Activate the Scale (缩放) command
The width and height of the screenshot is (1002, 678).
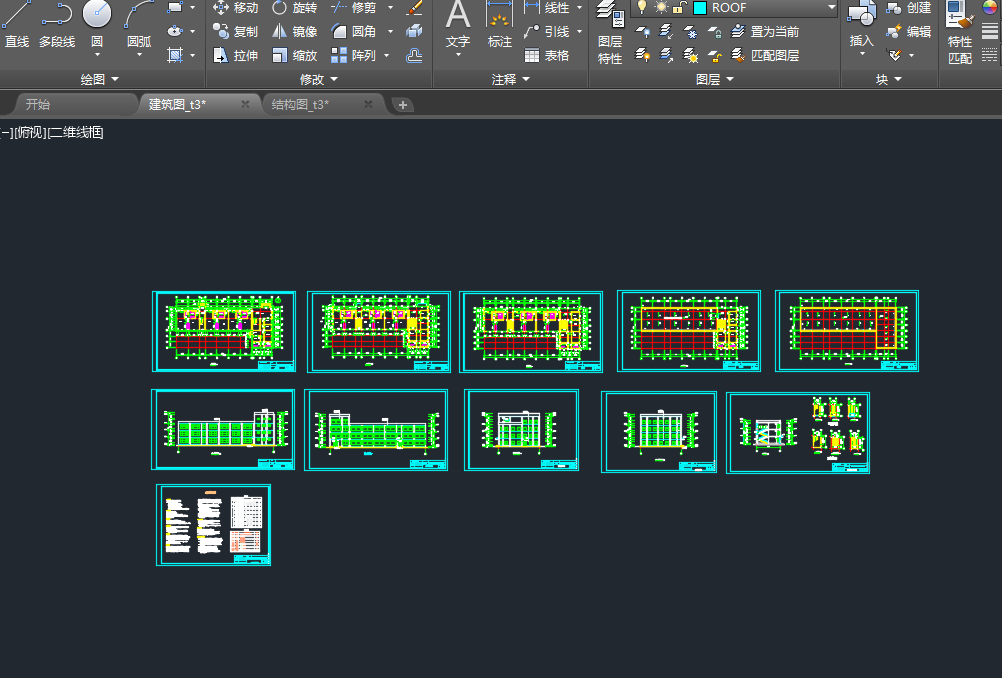295,56
